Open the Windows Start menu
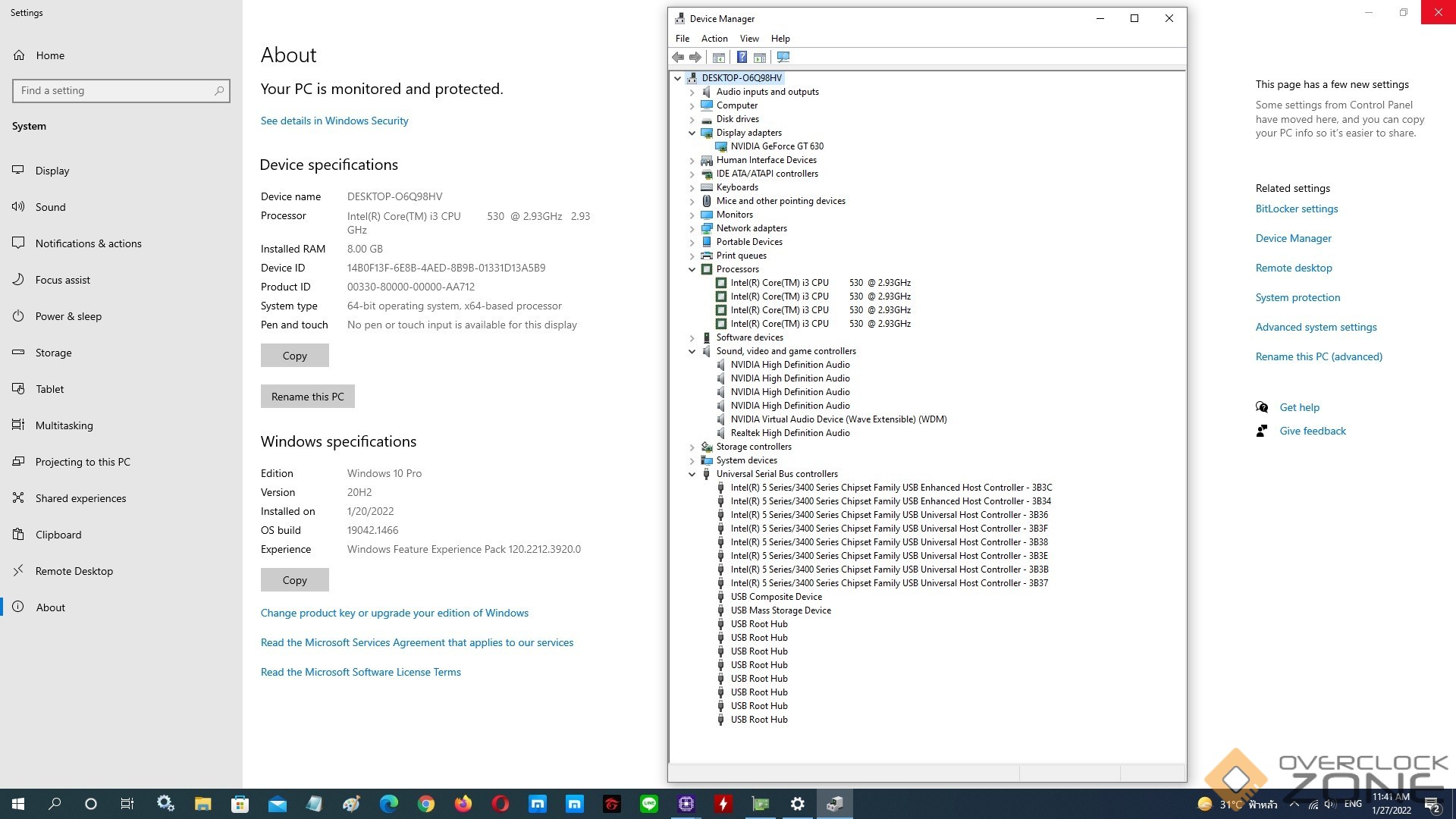The width and height of the screenshot is (1456, 819). 18,804
